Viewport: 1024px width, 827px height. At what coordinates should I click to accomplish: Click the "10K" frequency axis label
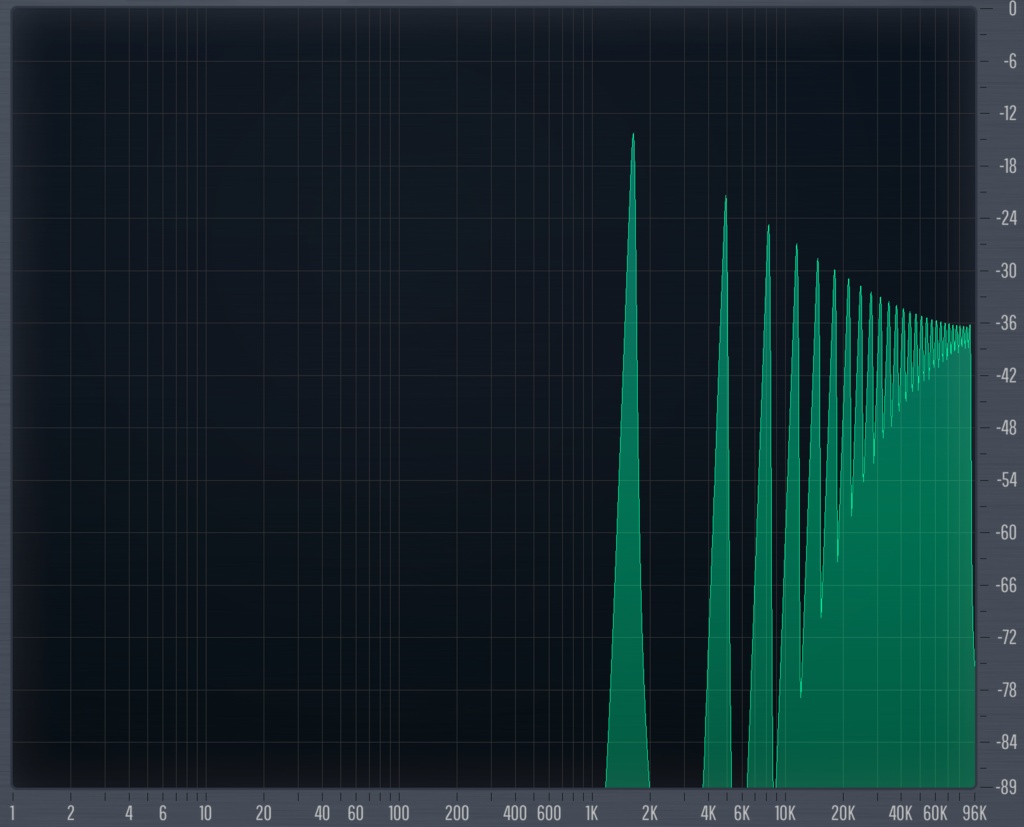point(785,813)
